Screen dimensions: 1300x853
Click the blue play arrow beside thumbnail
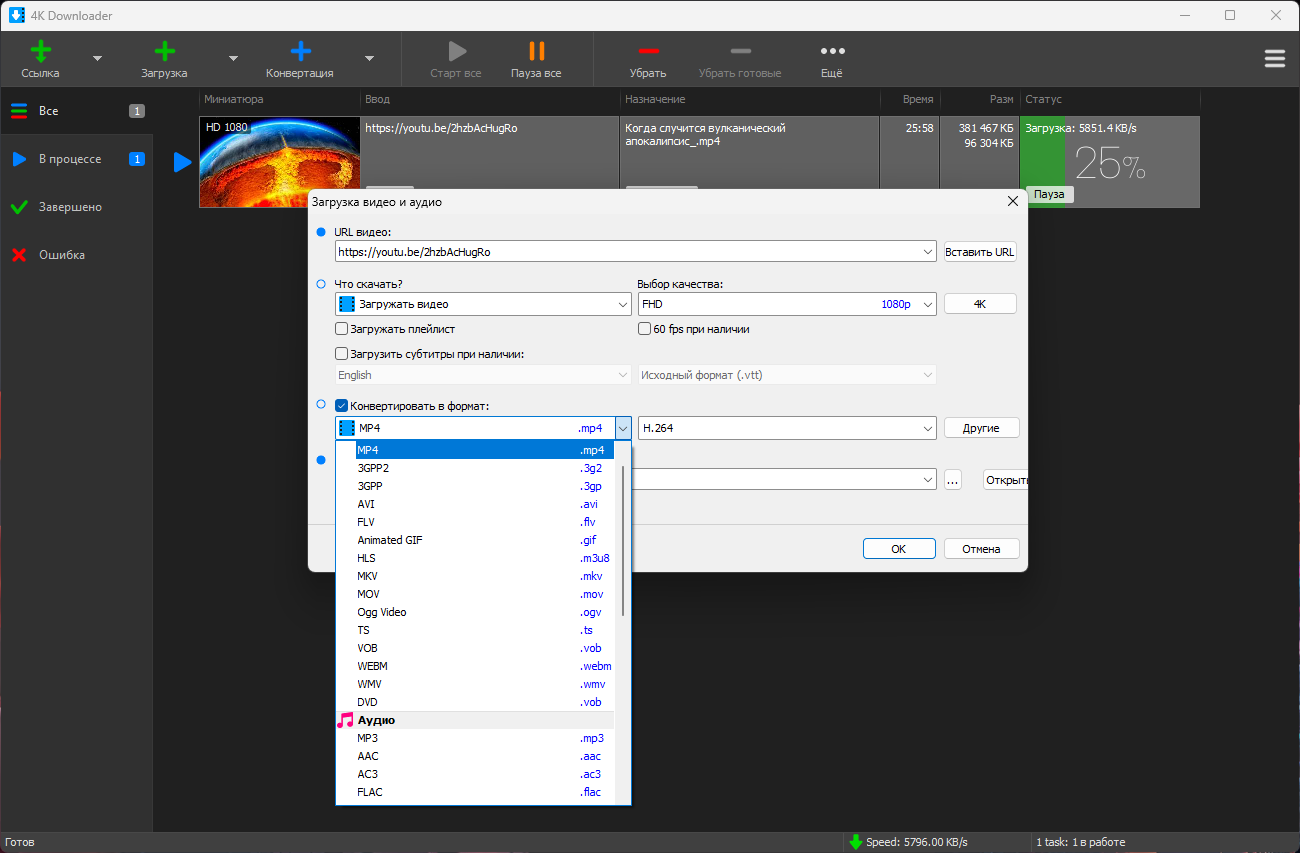click(x=182, y=162)
